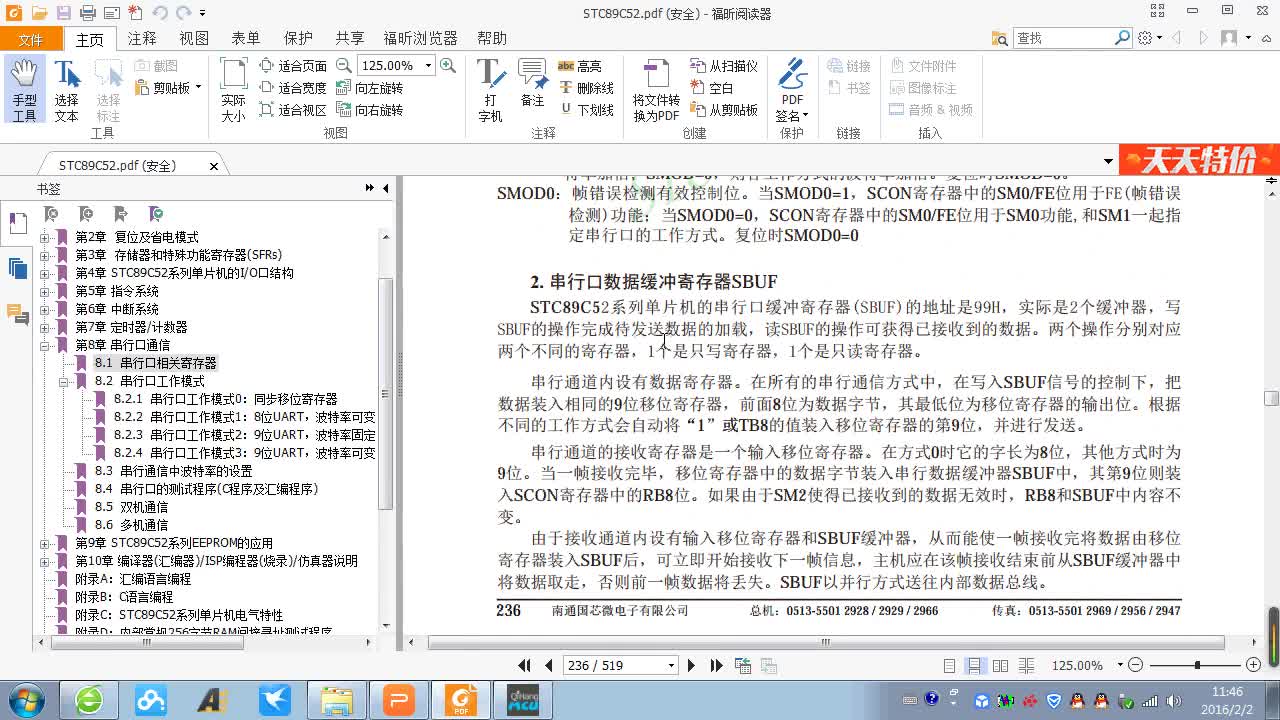Viewport: 1280px width, 720px height.
Task: Choose Fit Page (适合页面)
Action: 293,66
